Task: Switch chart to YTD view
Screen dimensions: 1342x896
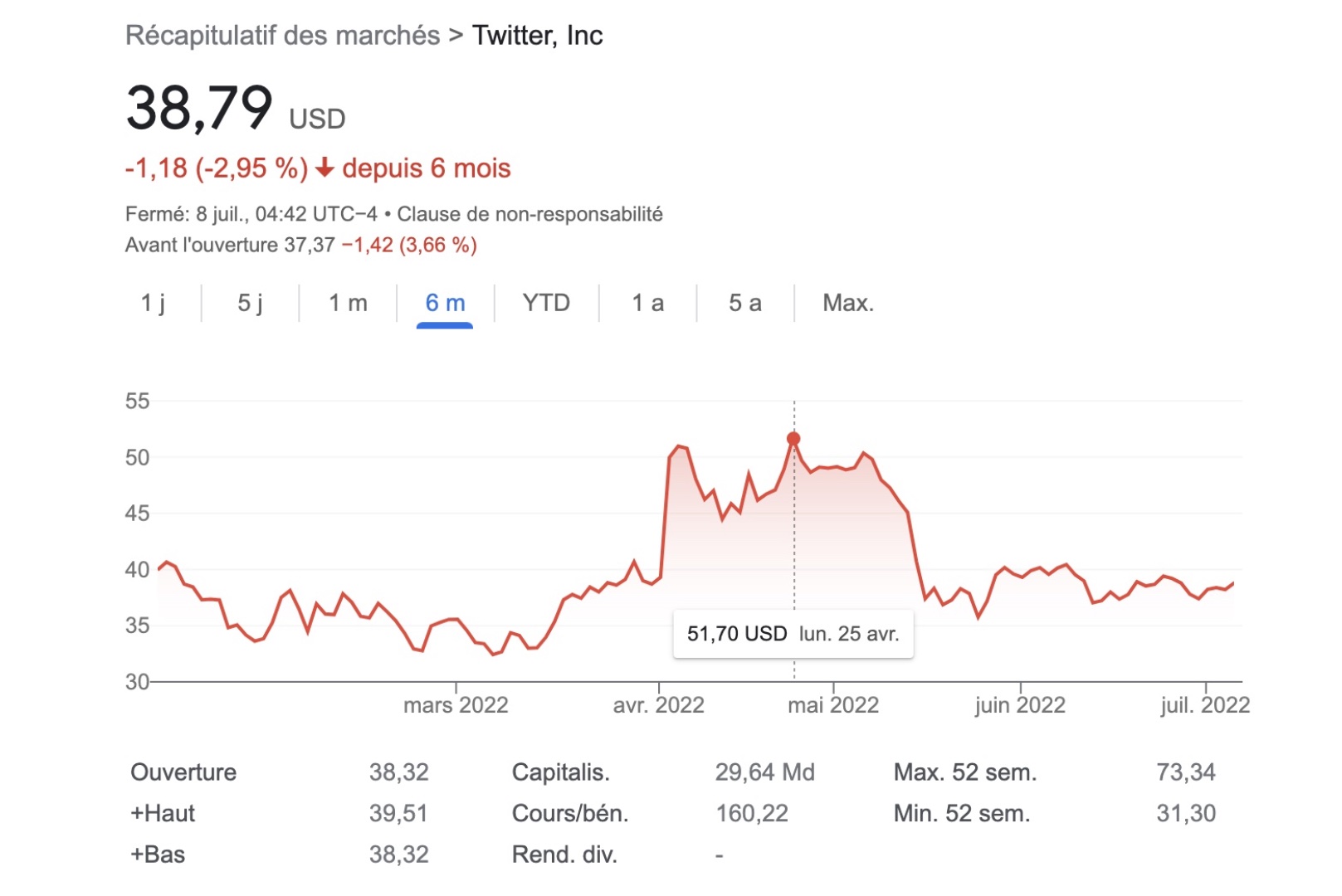Action: tap(546, 304)
